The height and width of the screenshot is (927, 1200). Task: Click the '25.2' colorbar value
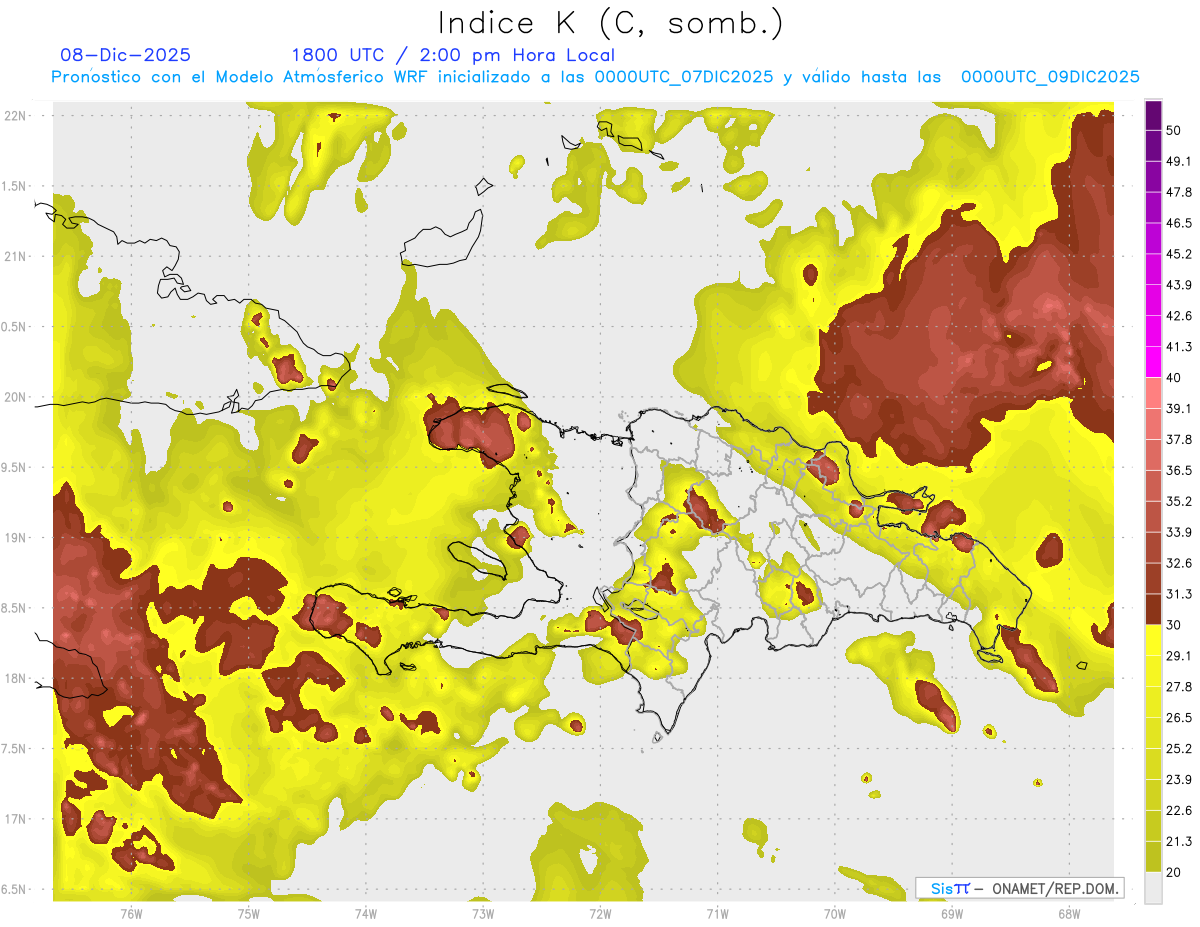click(x=1179, y=749)
